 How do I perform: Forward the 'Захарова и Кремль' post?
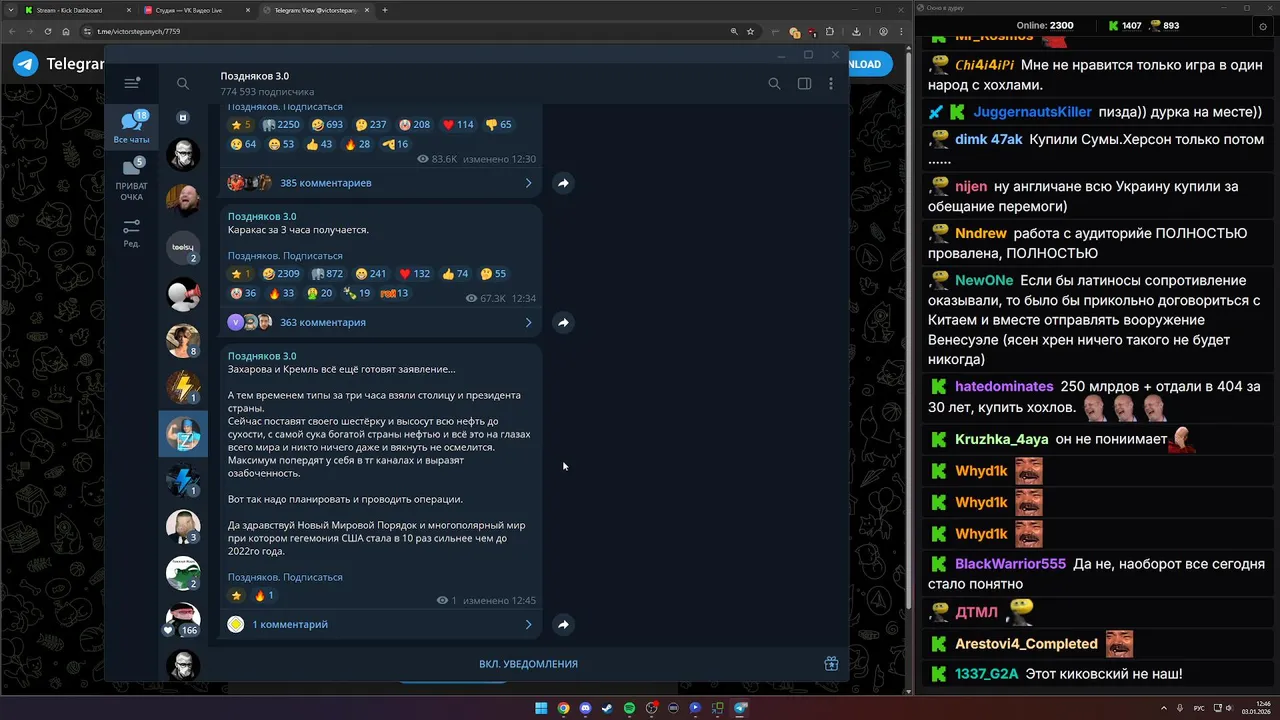[563, 624]
